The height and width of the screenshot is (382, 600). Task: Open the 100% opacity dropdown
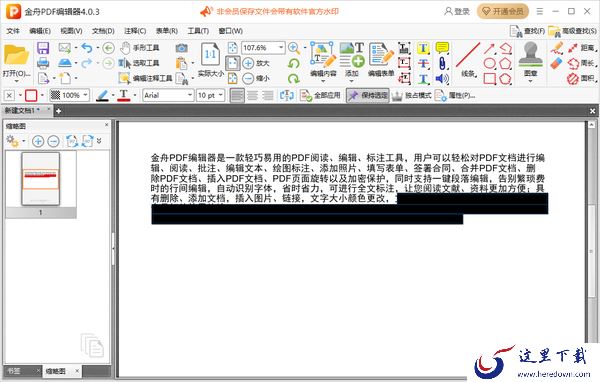pos(85,95)
